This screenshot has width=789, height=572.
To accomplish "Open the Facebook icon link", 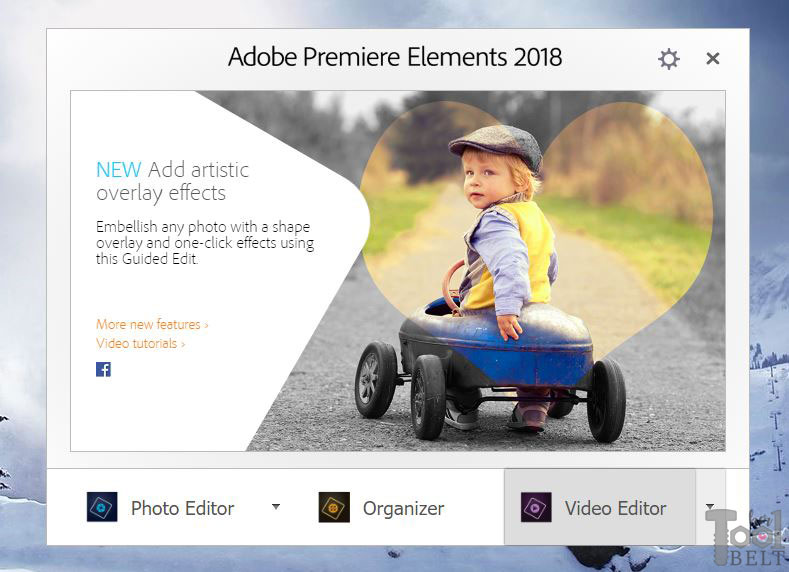I will pyautogui.click(x=103, y=369).
